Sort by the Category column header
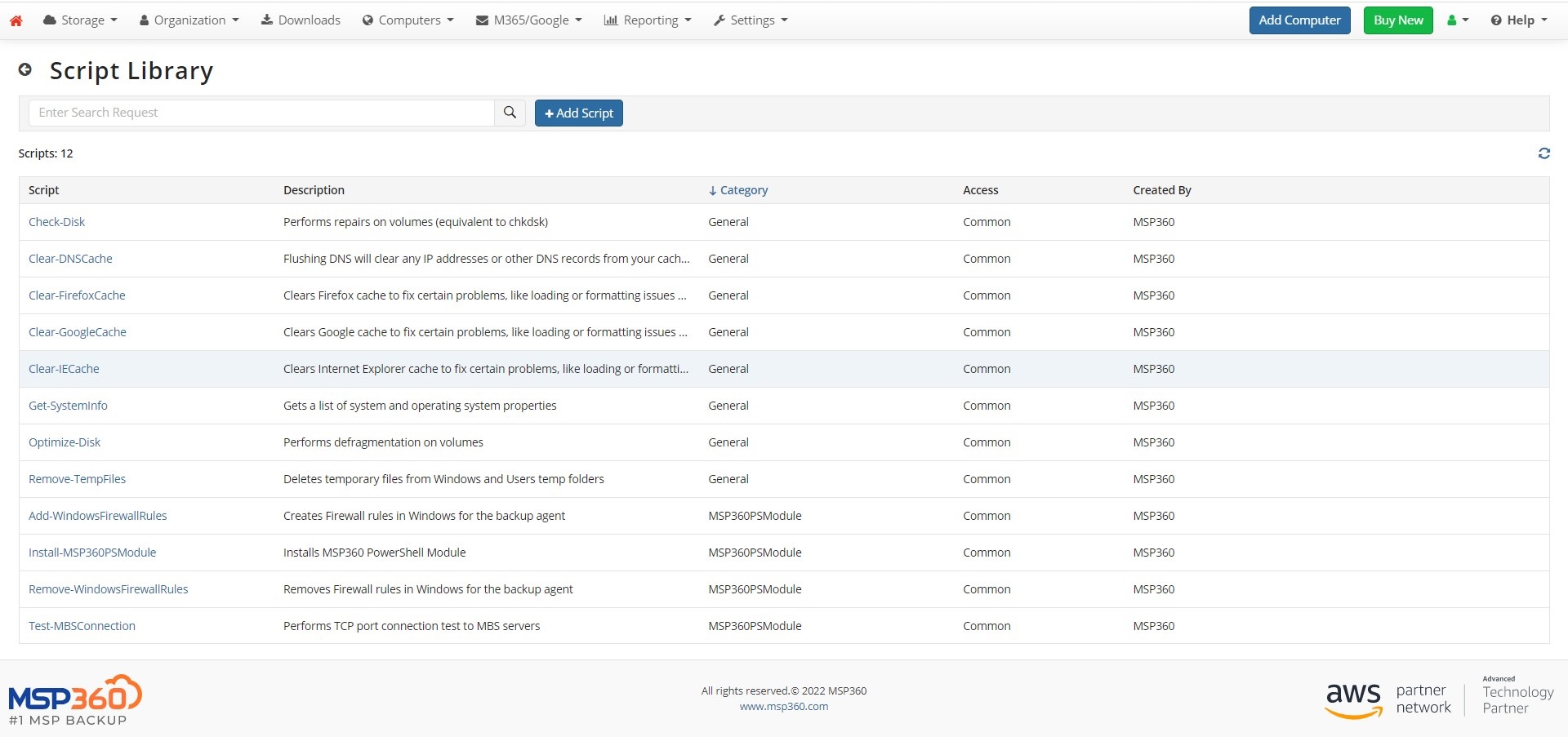Viewport: 1568px width, 737px height. (738, 190)
